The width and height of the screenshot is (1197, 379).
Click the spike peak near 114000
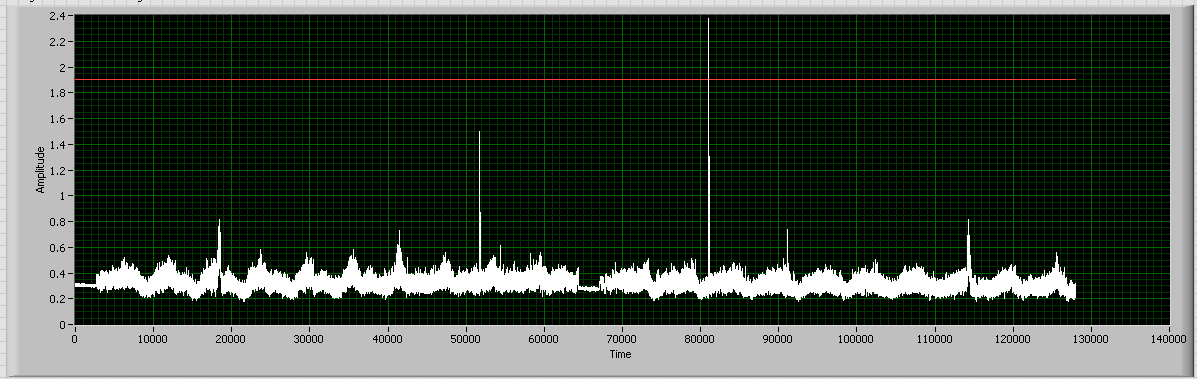[968, 221]
